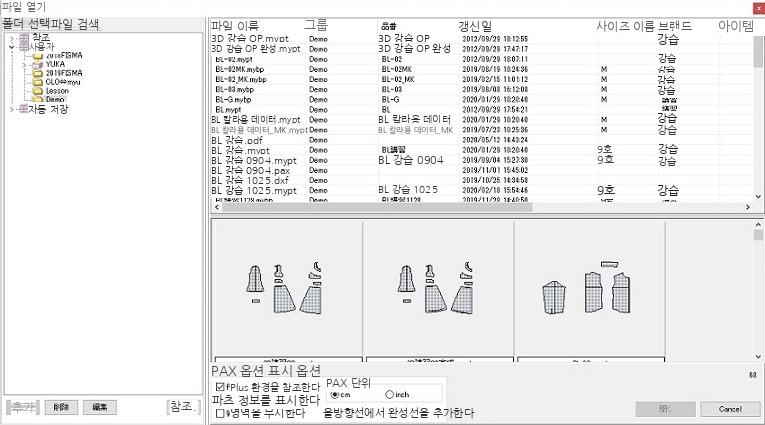The image size is (765, 425).
Task: Sort by 그룹 column header
Action: pos(316,25)
